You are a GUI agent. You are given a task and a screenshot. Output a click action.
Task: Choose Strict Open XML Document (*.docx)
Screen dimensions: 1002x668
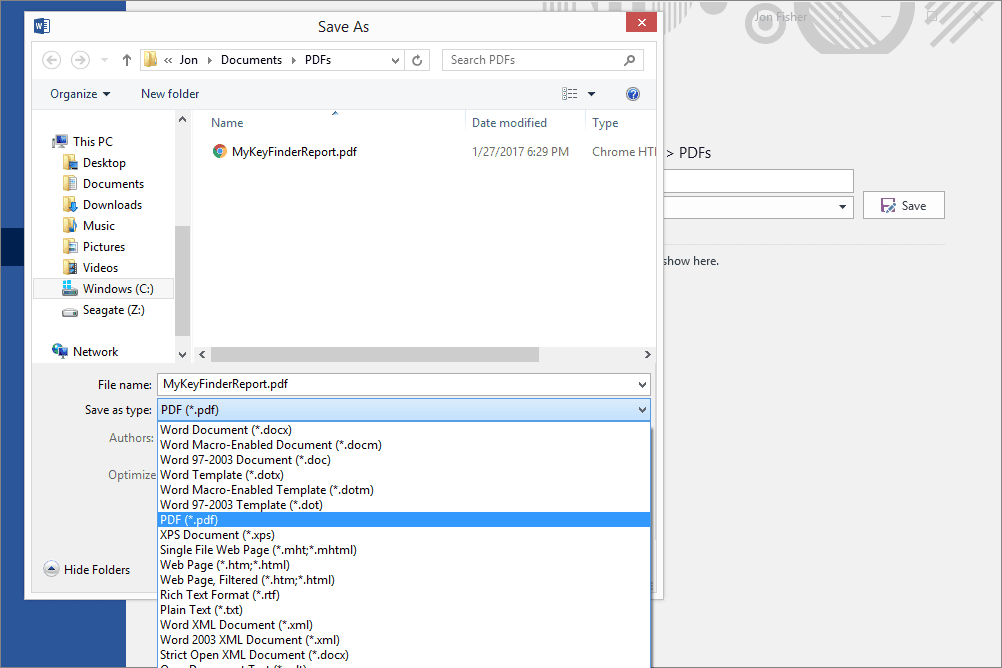[x=404, y=655]
